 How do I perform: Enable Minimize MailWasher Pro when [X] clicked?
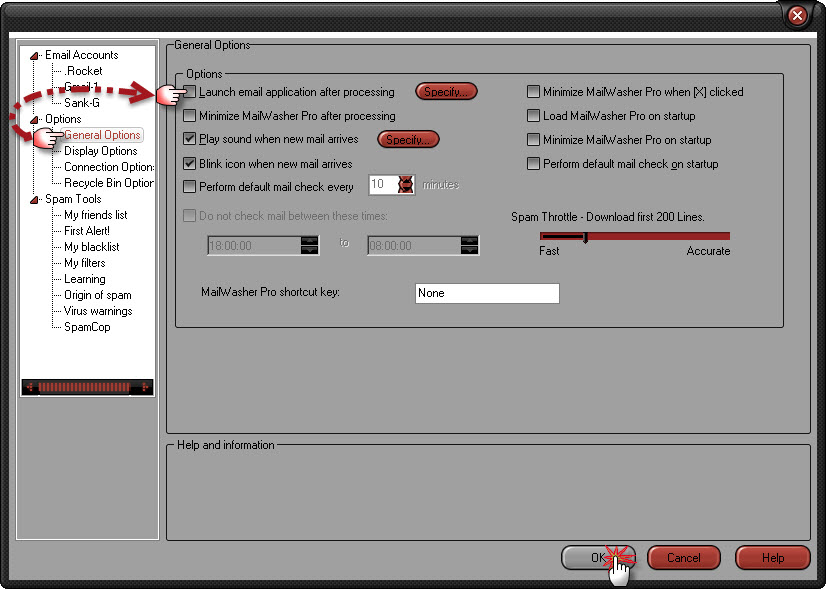click(x=533, y=92)
